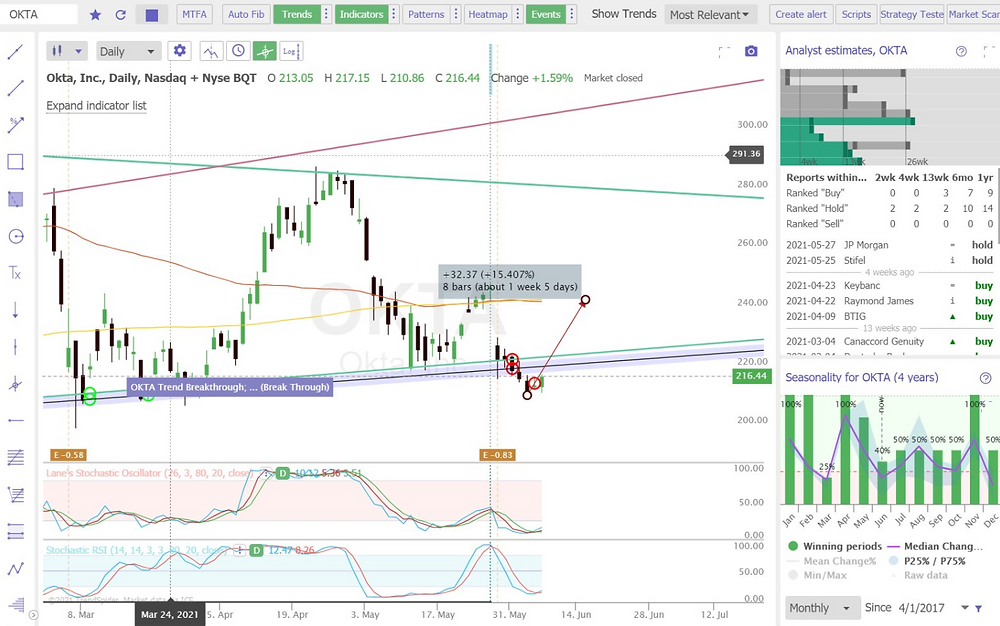Click the Create alert button

tap(801, 14)
